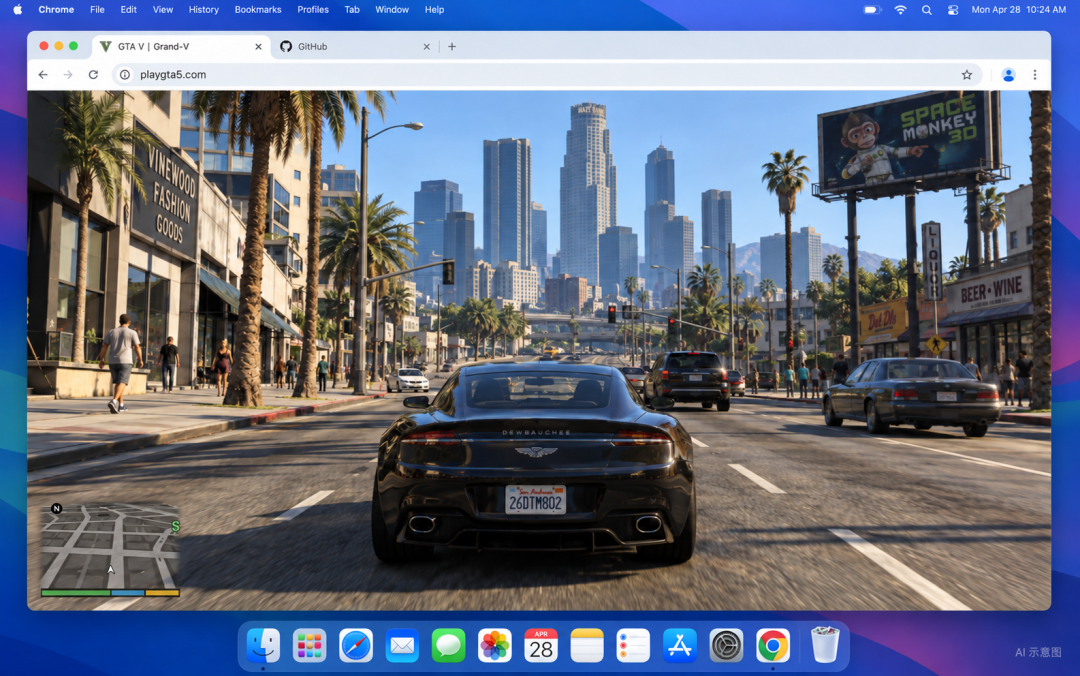Viewport: 1080px width, 676px height.
Task: Open the Bookmarks menu
Action: 258,10
